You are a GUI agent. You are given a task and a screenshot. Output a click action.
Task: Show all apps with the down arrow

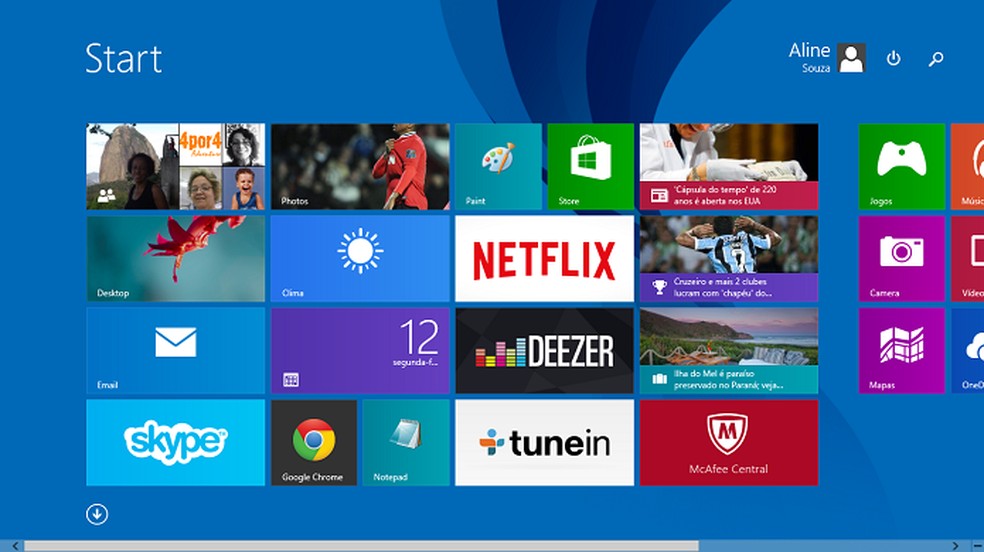click(97, 514)
